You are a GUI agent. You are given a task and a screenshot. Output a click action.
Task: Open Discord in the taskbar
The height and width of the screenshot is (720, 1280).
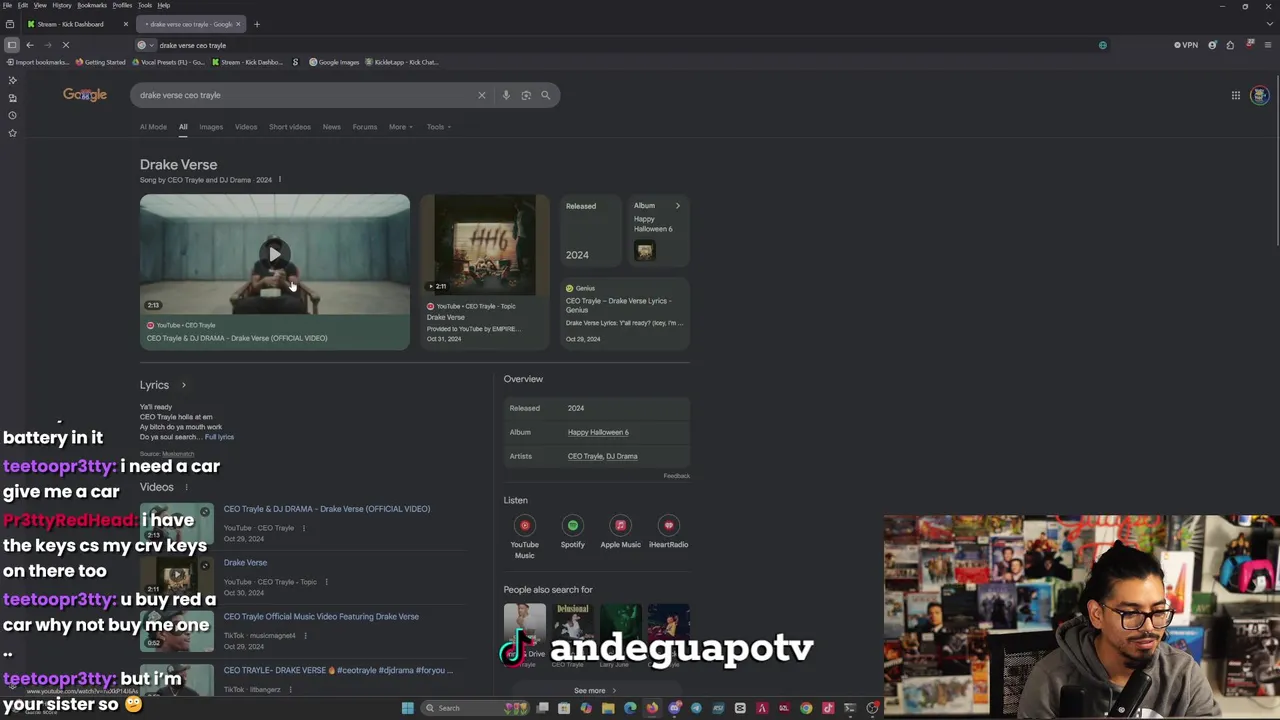point(674,708)
